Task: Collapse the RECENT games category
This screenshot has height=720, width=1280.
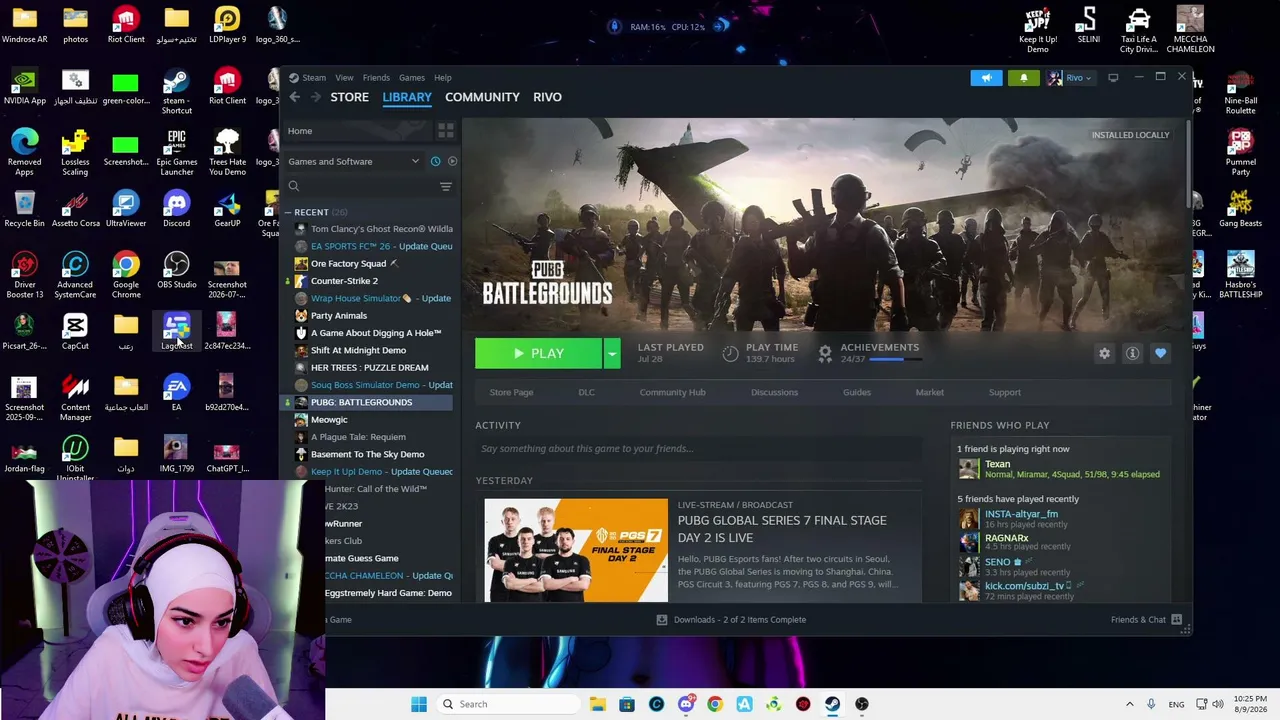Action: pos(288,212)
